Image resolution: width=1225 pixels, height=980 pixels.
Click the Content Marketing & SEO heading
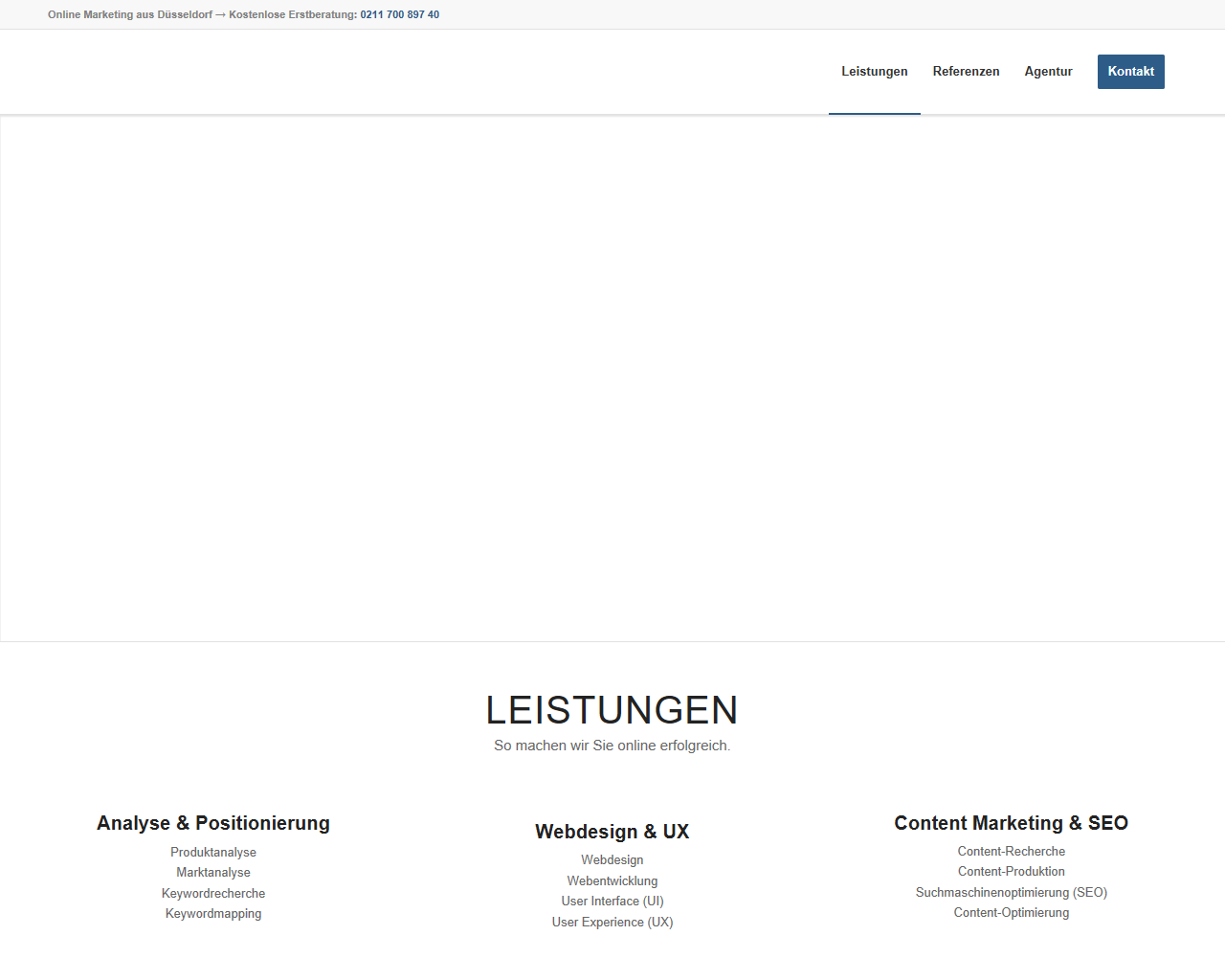click(1011, 823)
